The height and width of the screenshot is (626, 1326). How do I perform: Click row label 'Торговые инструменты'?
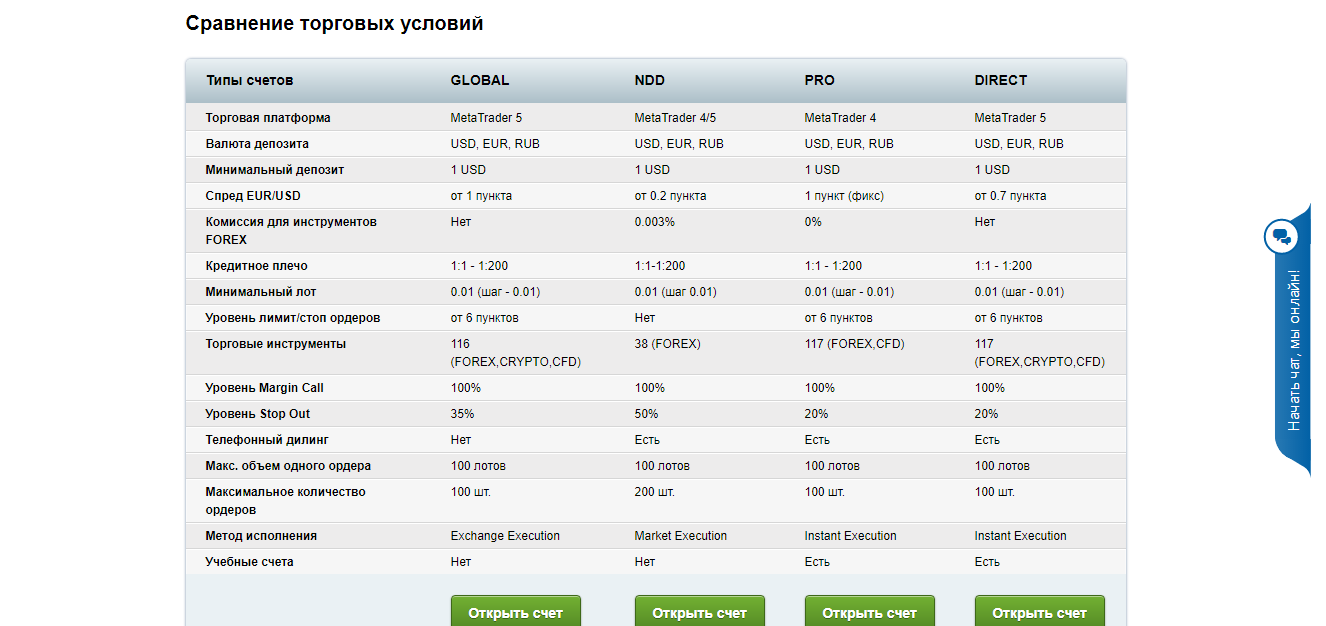pos(276,344)
